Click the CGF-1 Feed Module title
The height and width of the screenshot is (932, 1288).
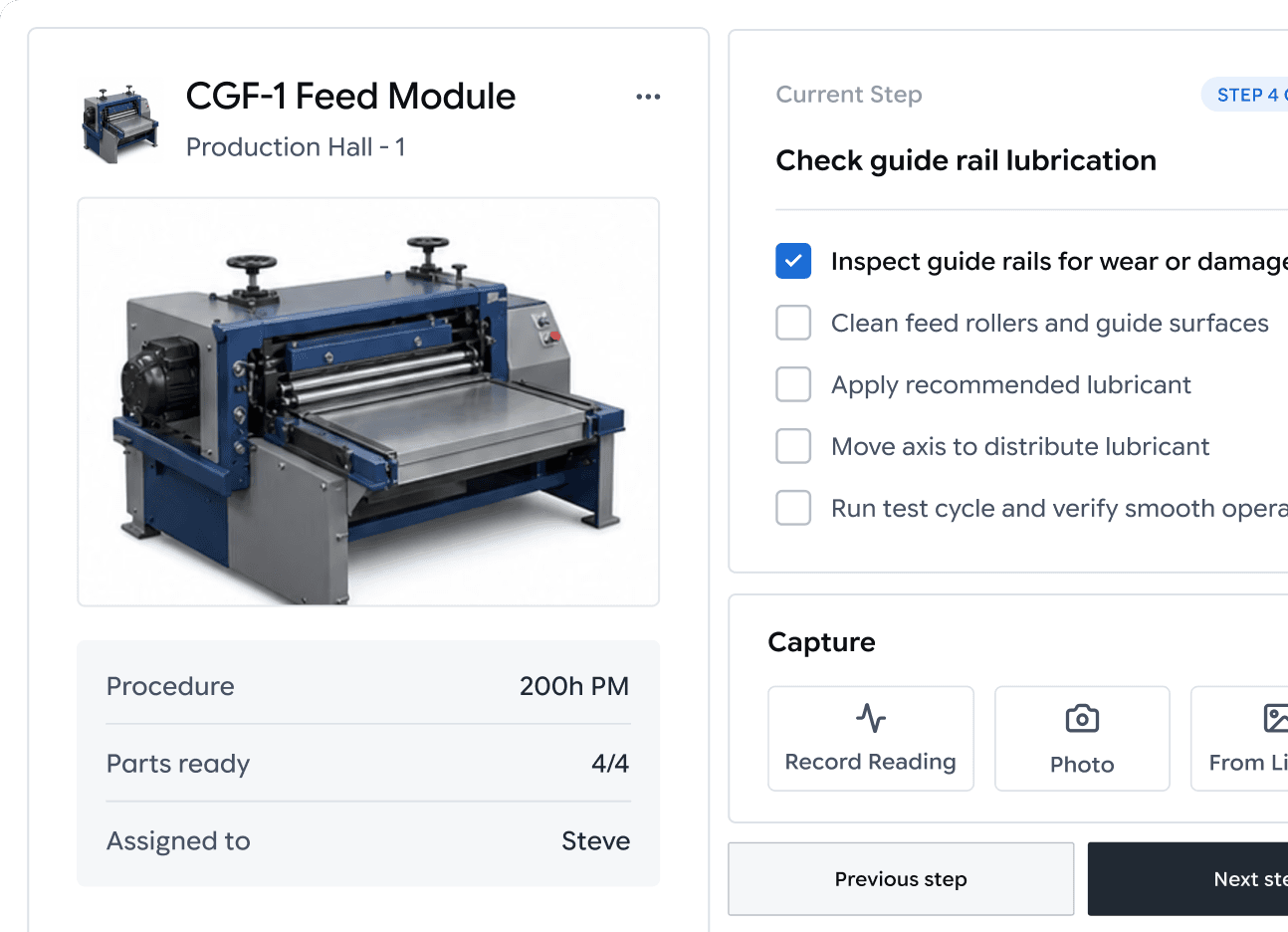coord(350,97)
